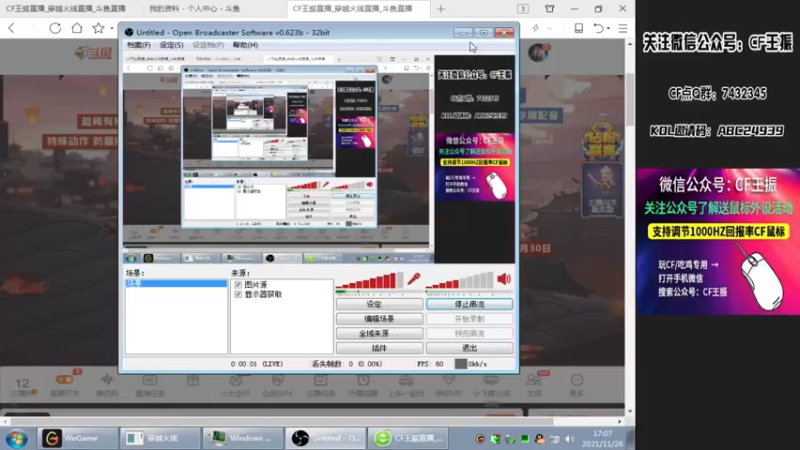
Task: Click the 设定... button in OBS
Action: [379, 304]
